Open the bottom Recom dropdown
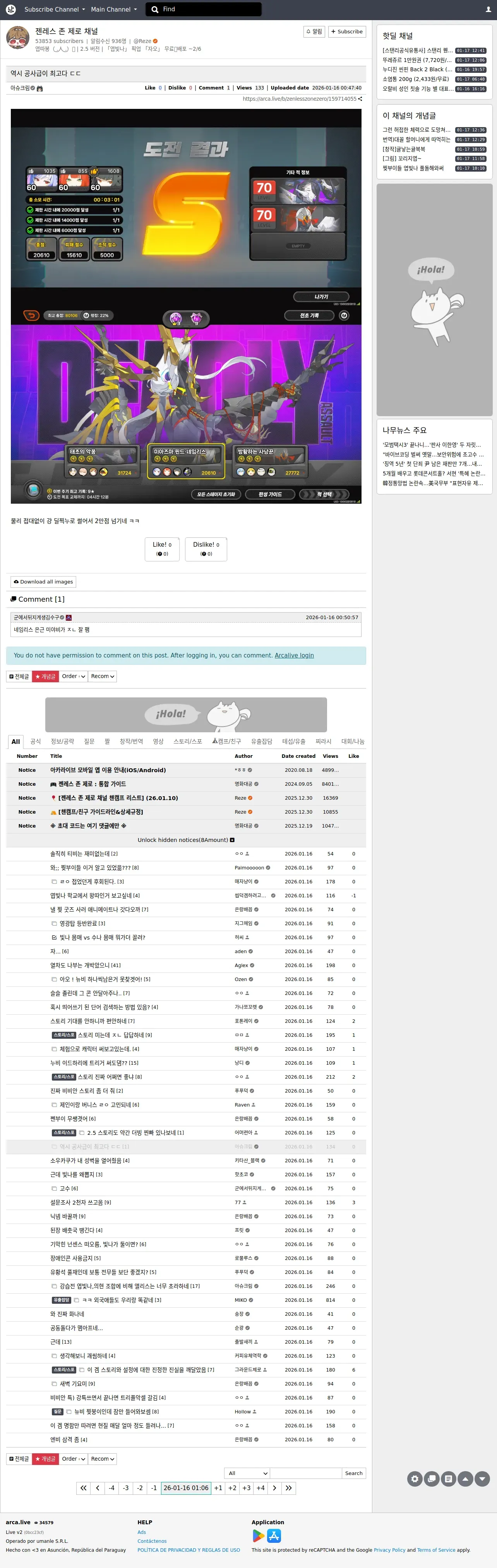Screen dimensions: 497x1568 [102, 1458]
